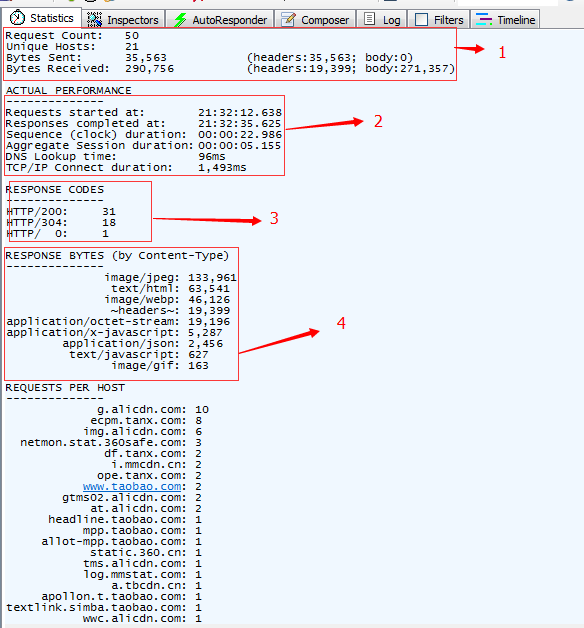Click the mpp.taobao.com host row

142,531
